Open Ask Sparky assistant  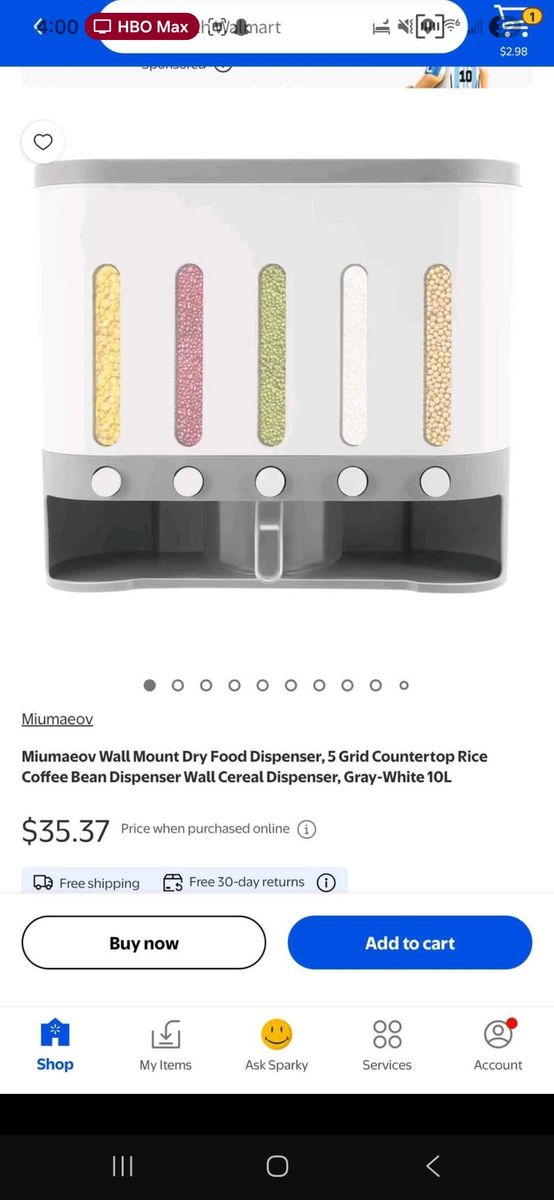point(277,1046)
